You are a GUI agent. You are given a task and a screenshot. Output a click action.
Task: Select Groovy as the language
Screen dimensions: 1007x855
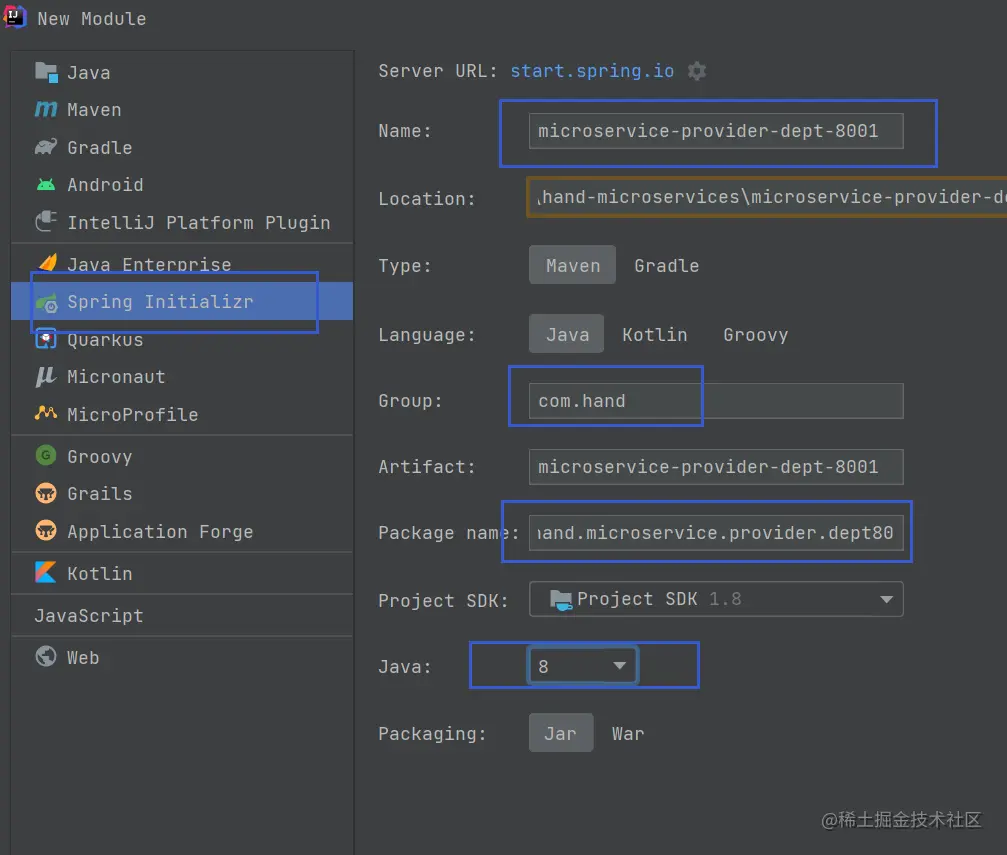coord(755,335)
